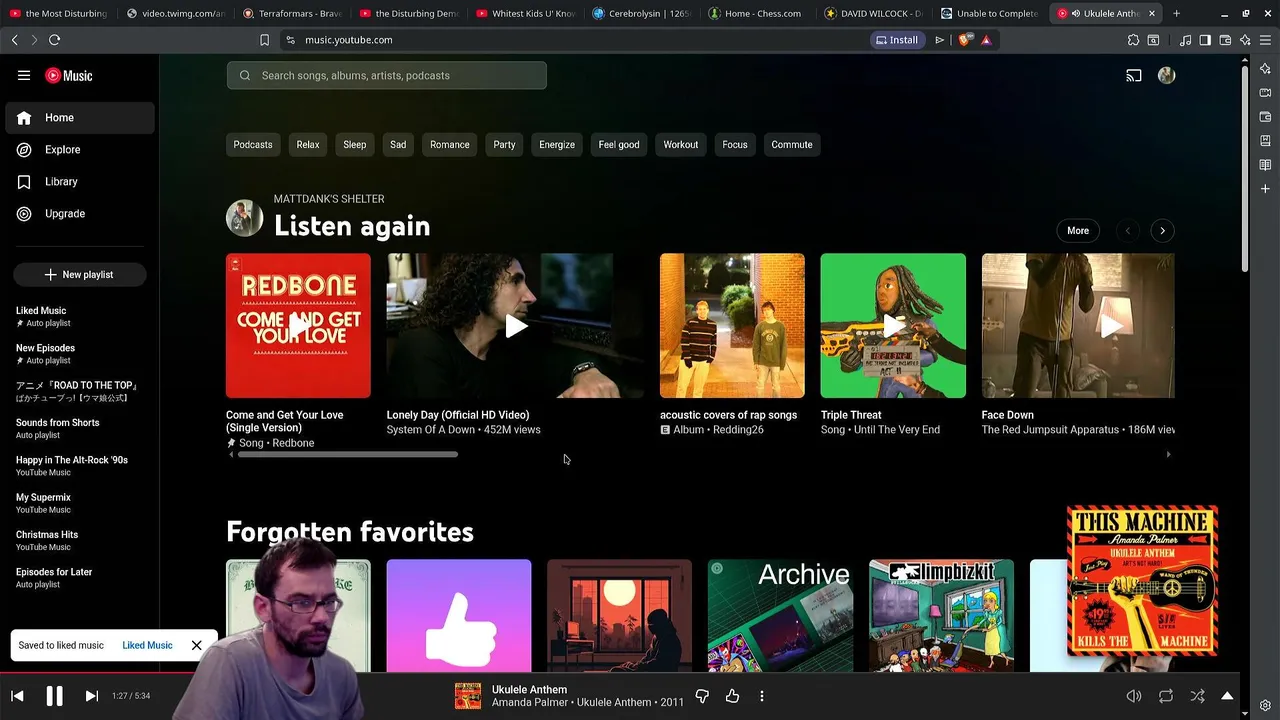Play Come and Get Your Love thumbnail
Screen dimensions: 1280x720
298,325
